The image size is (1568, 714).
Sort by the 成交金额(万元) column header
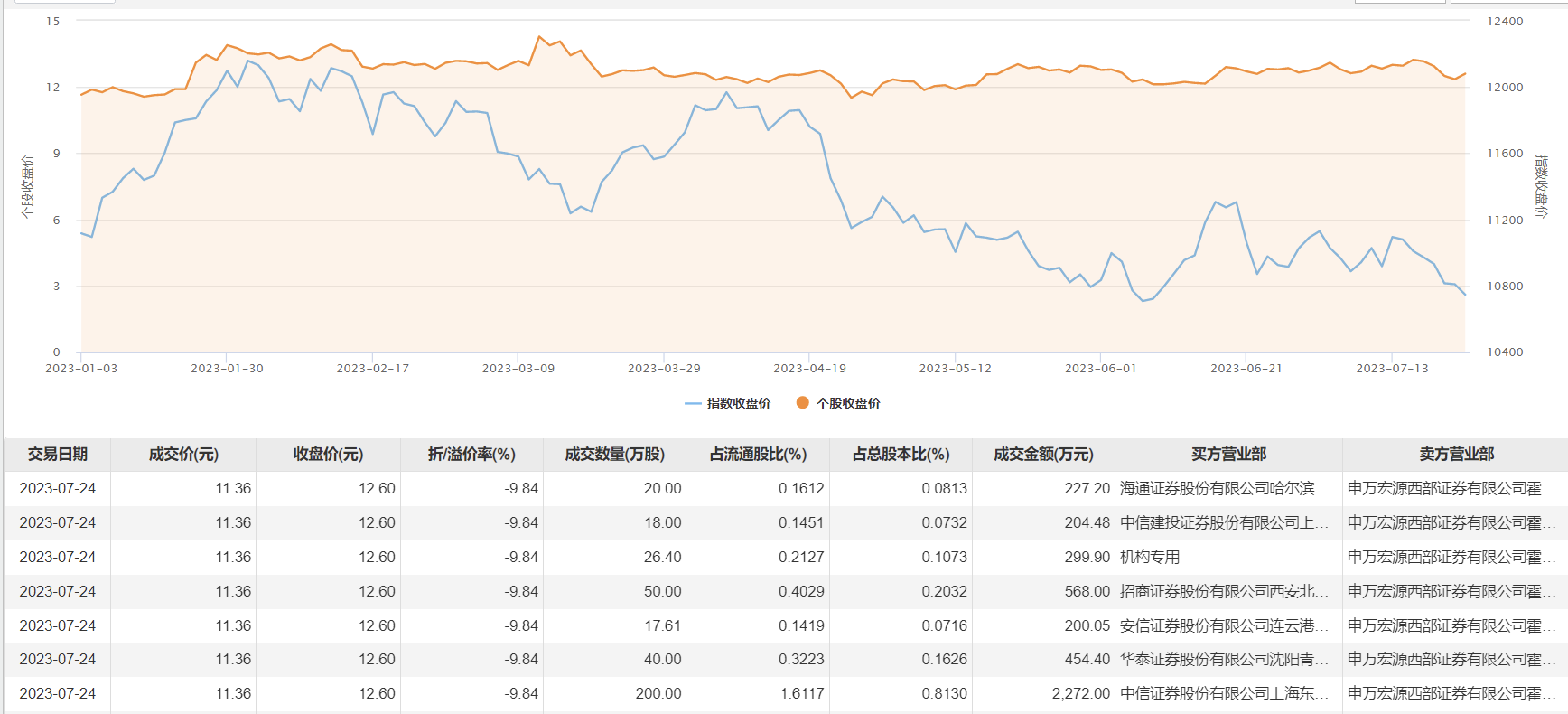tap(1043, 455)
